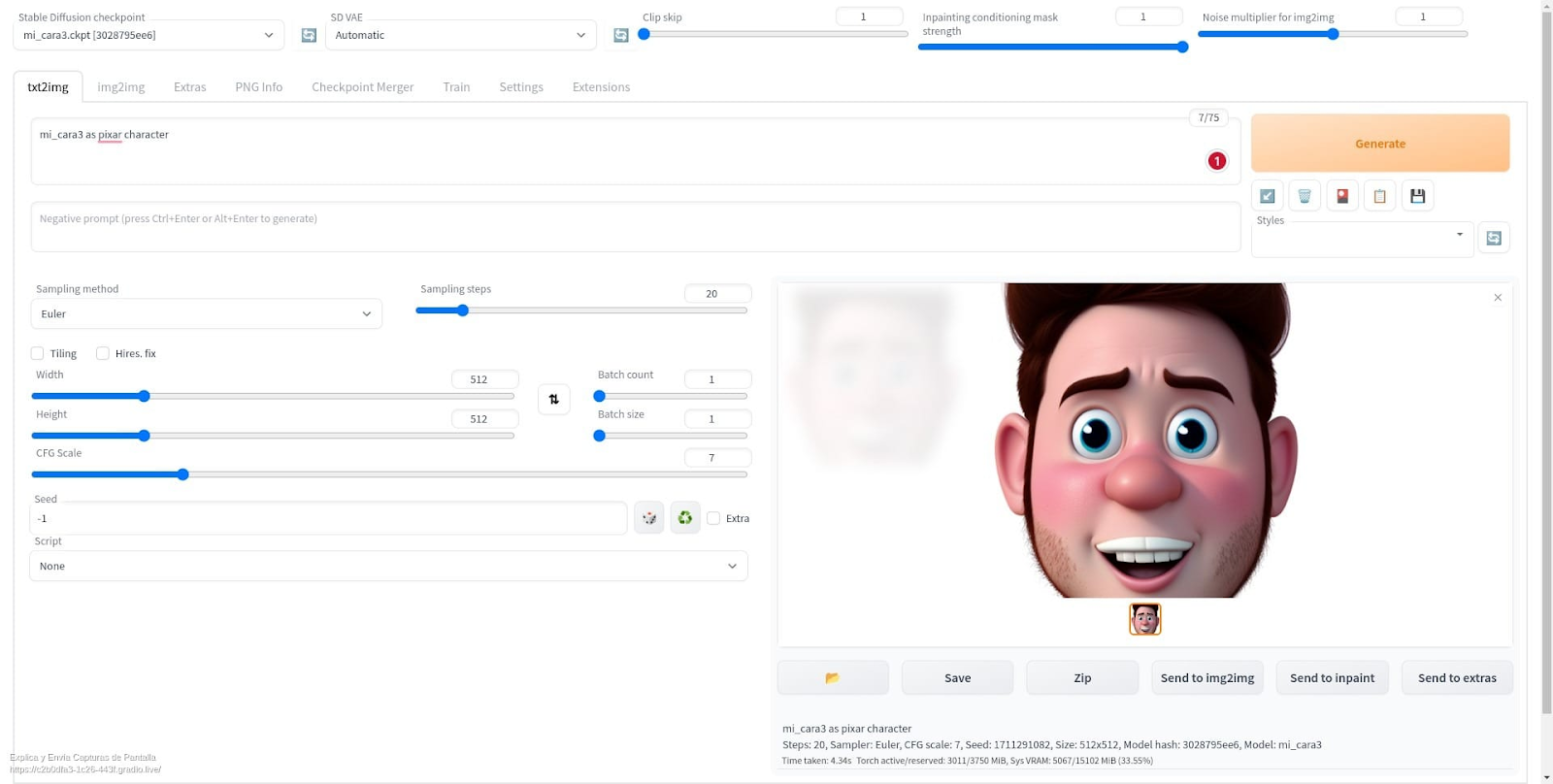This screenshot has height=784, width=1553.
Task: Refresh the Stable Diffusion checkpoint list
Action: click(309, 35)
